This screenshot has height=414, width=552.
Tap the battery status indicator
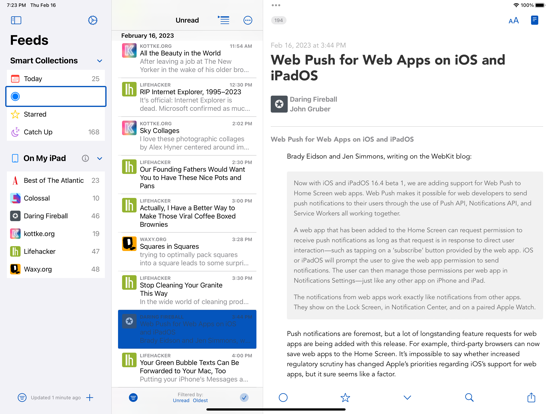pos(540,5)
